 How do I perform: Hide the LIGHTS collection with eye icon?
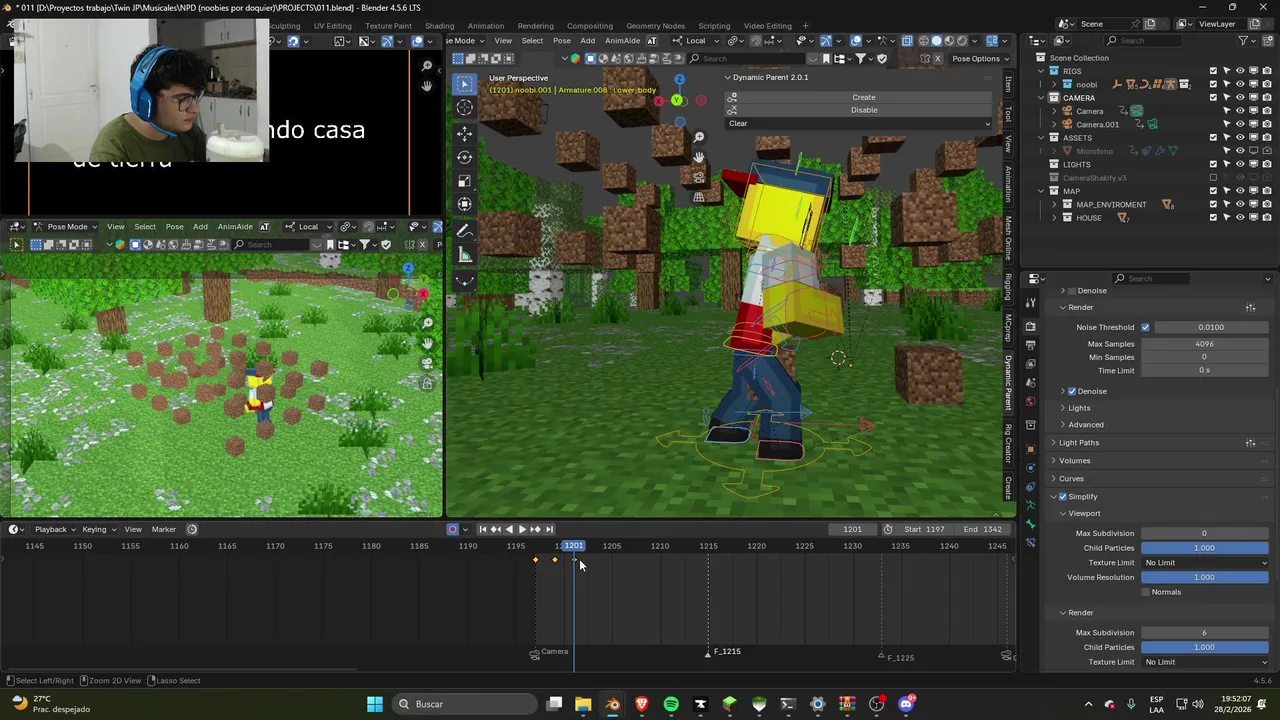point(1240,164)
